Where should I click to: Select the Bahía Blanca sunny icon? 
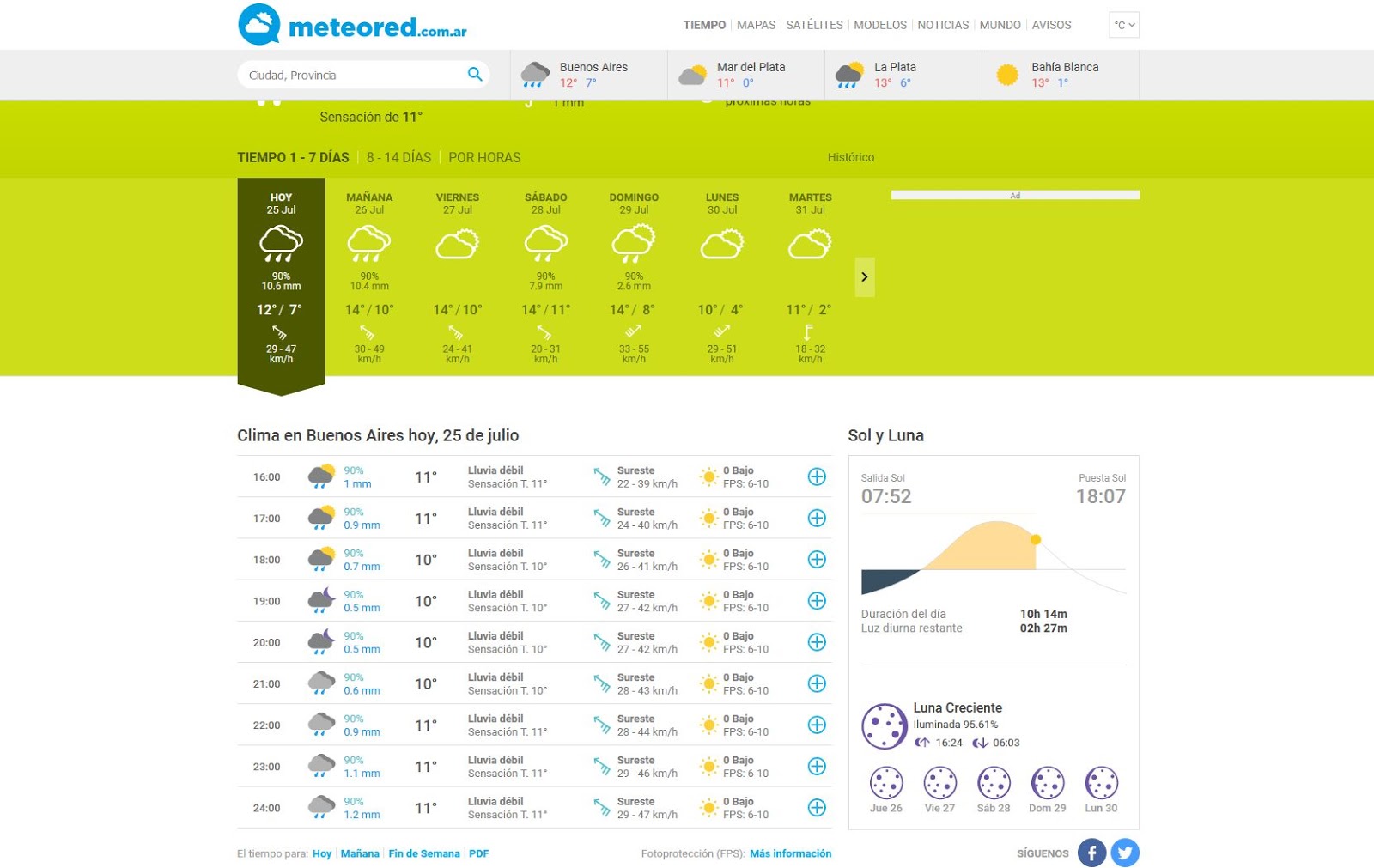coord(1006,75)
